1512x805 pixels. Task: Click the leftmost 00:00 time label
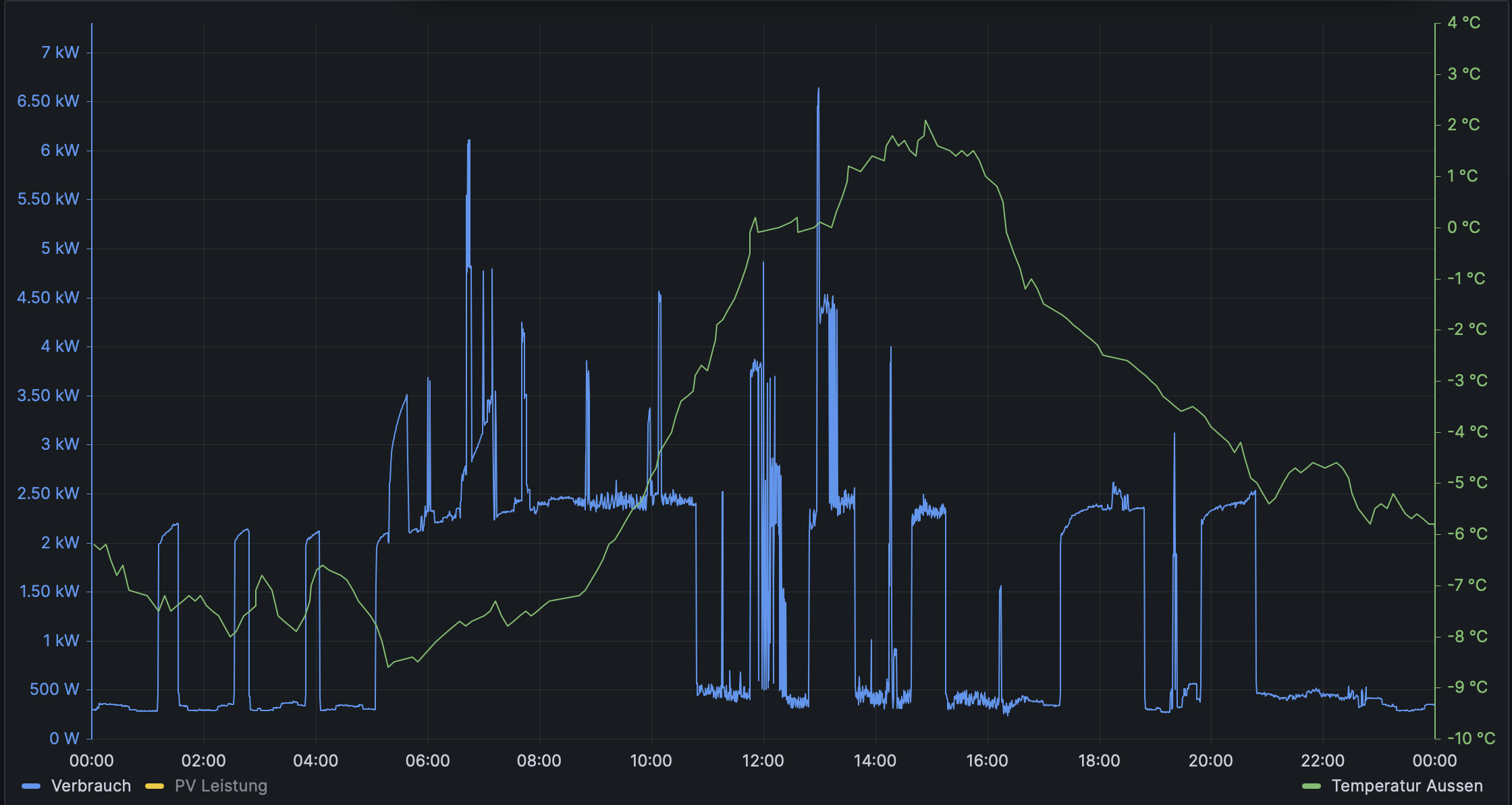92,761
